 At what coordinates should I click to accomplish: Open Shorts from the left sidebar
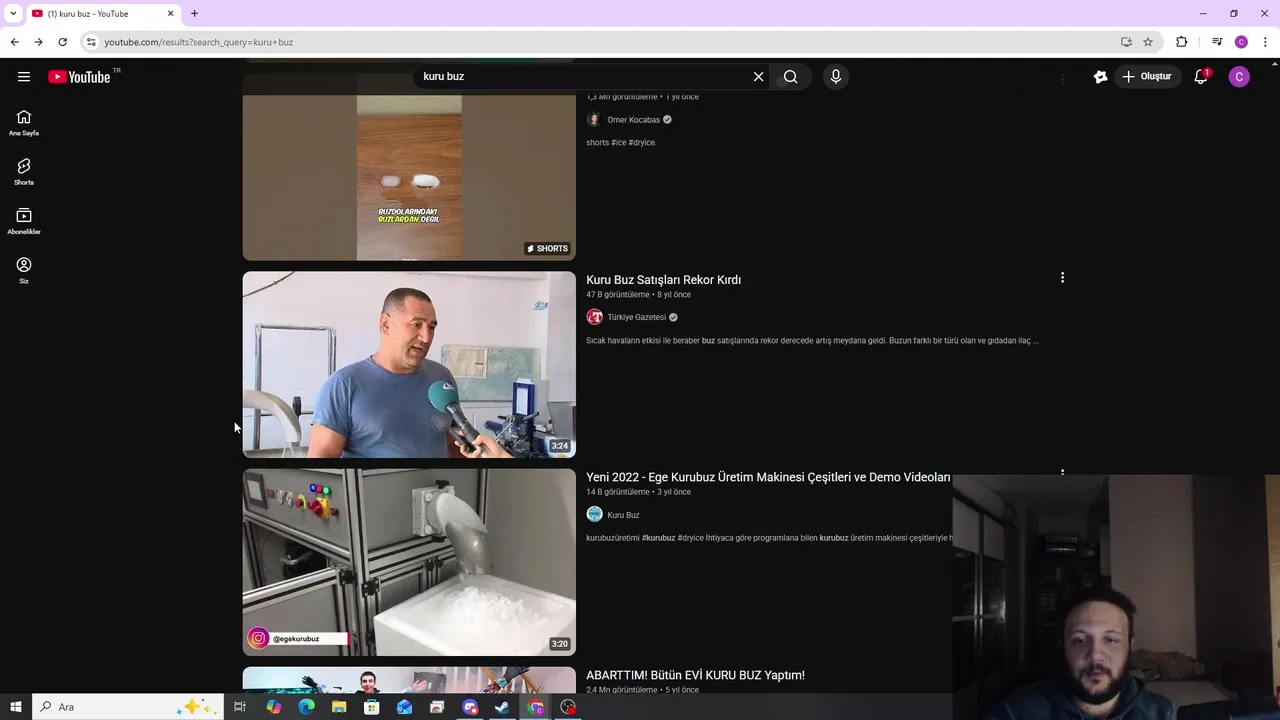pyautogui.click(x=24, y=172)
